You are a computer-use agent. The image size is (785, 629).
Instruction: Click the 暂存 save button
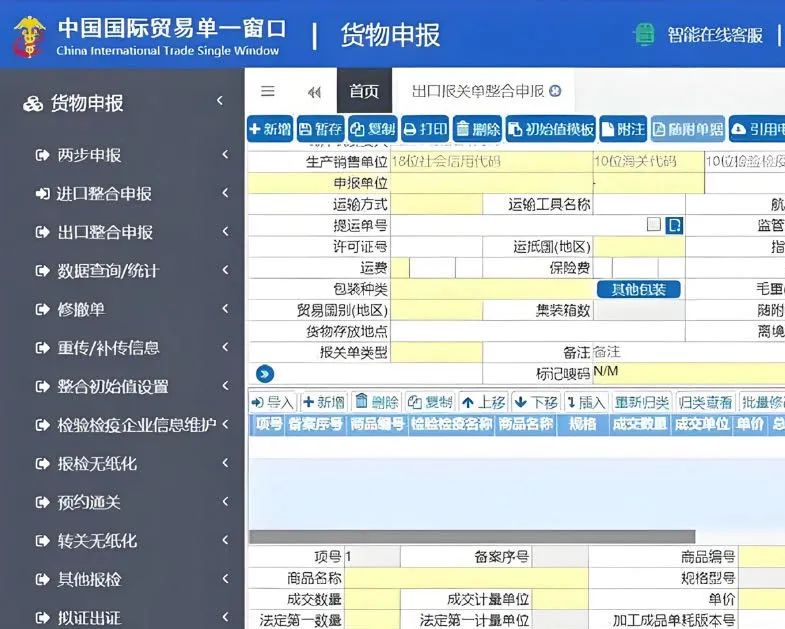pos(321,129)
